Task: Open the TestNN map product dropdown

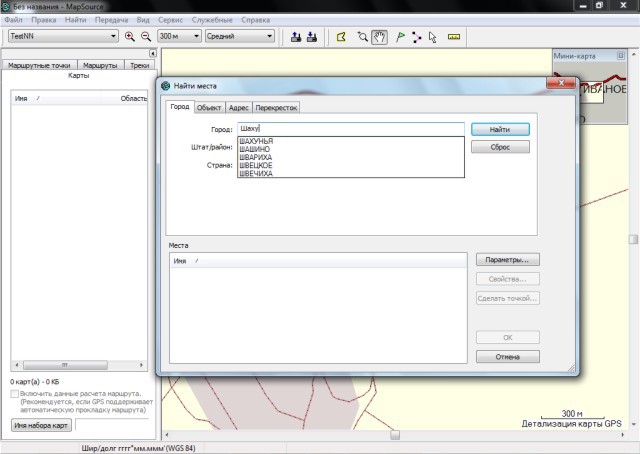Action: [63, 36]
